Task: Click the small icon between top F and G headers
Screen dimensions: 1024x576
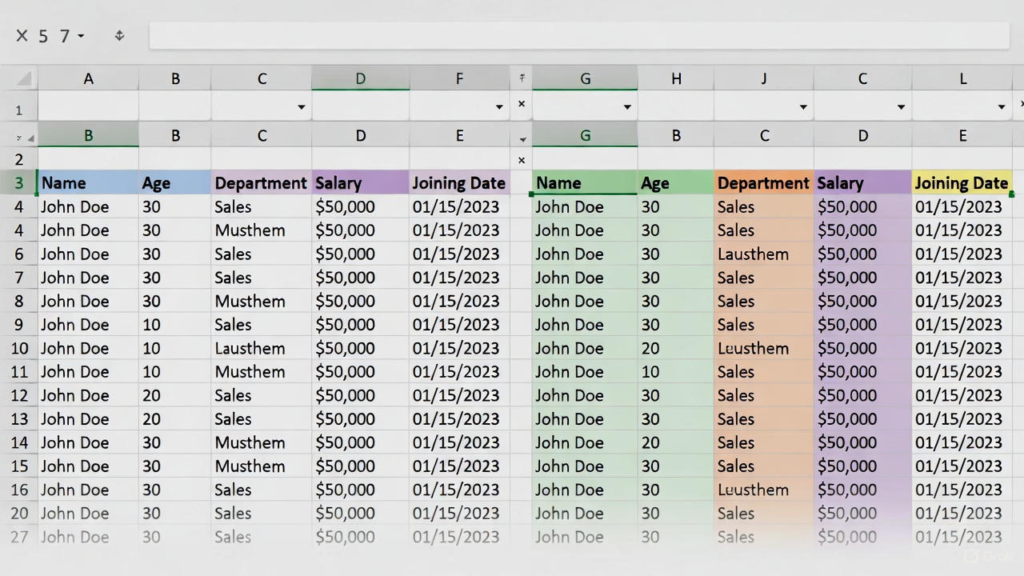Action: pyautogui.click(x=521, y=78)
